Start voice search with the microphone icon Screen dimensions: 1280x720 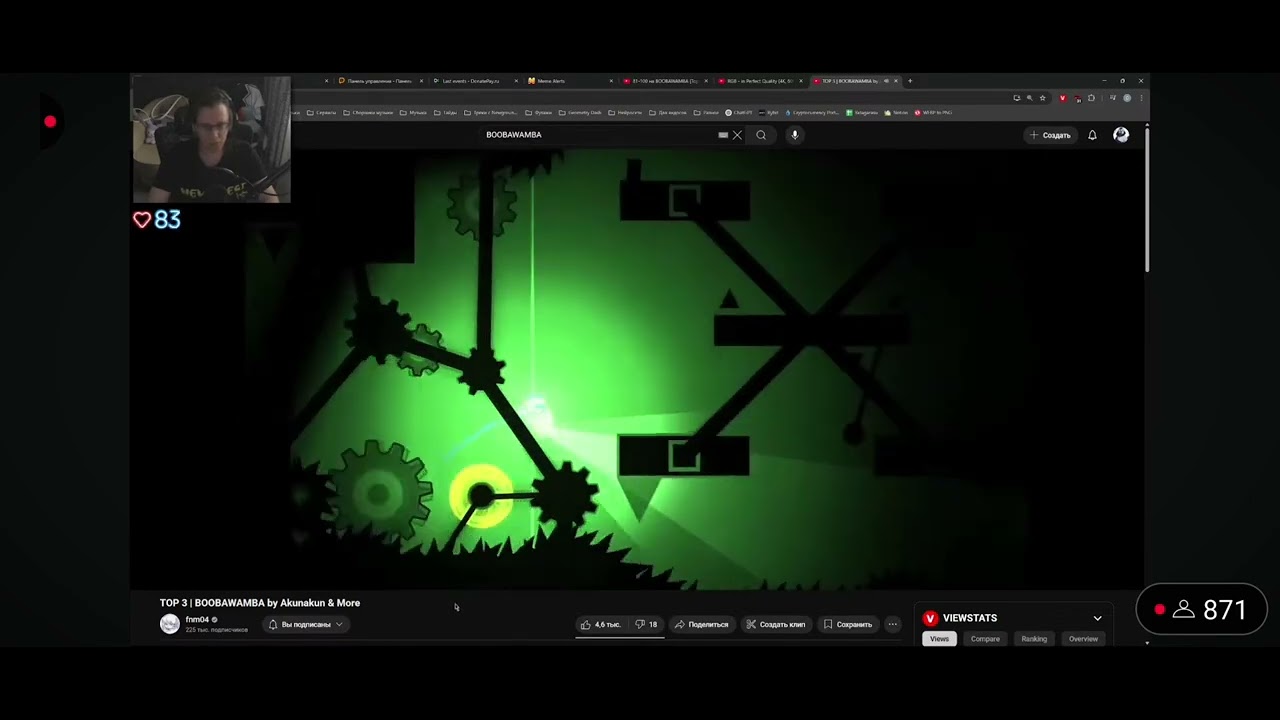pyautogui.click(x=795, y=135)
